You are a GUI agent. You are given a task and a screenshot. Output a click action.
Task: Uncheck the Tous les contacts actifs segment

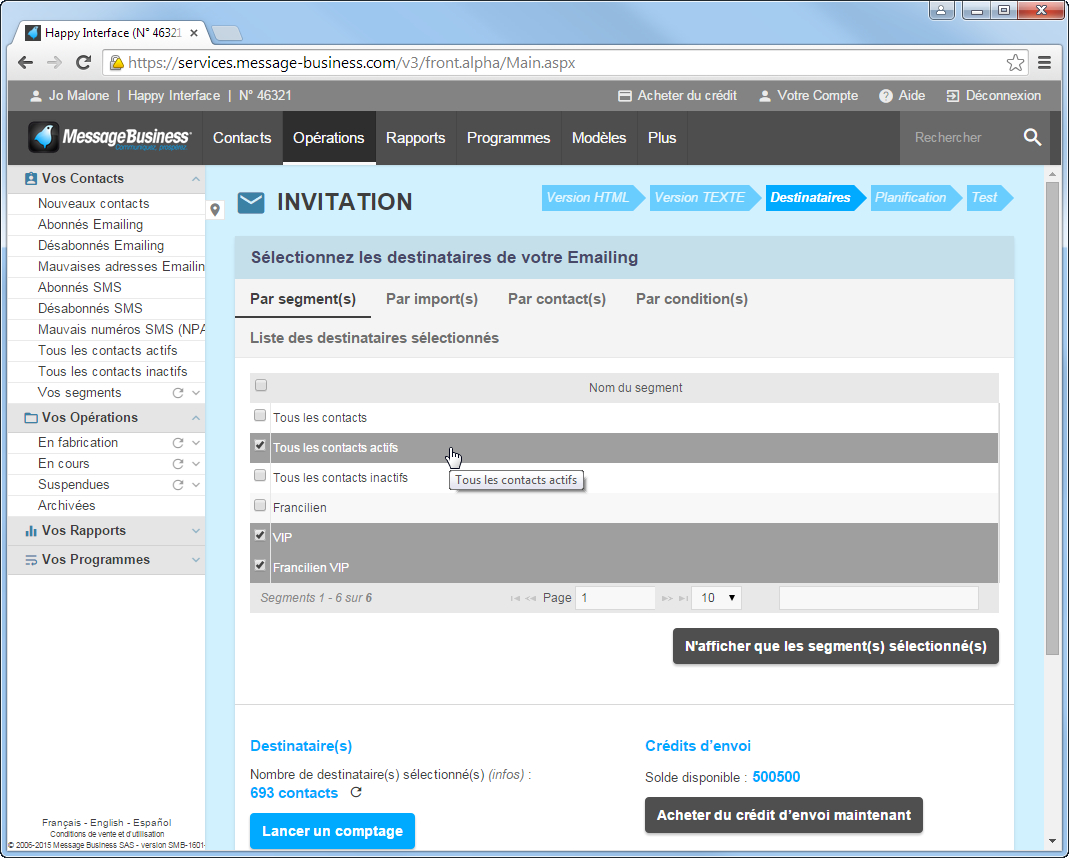tap(260, 445)
